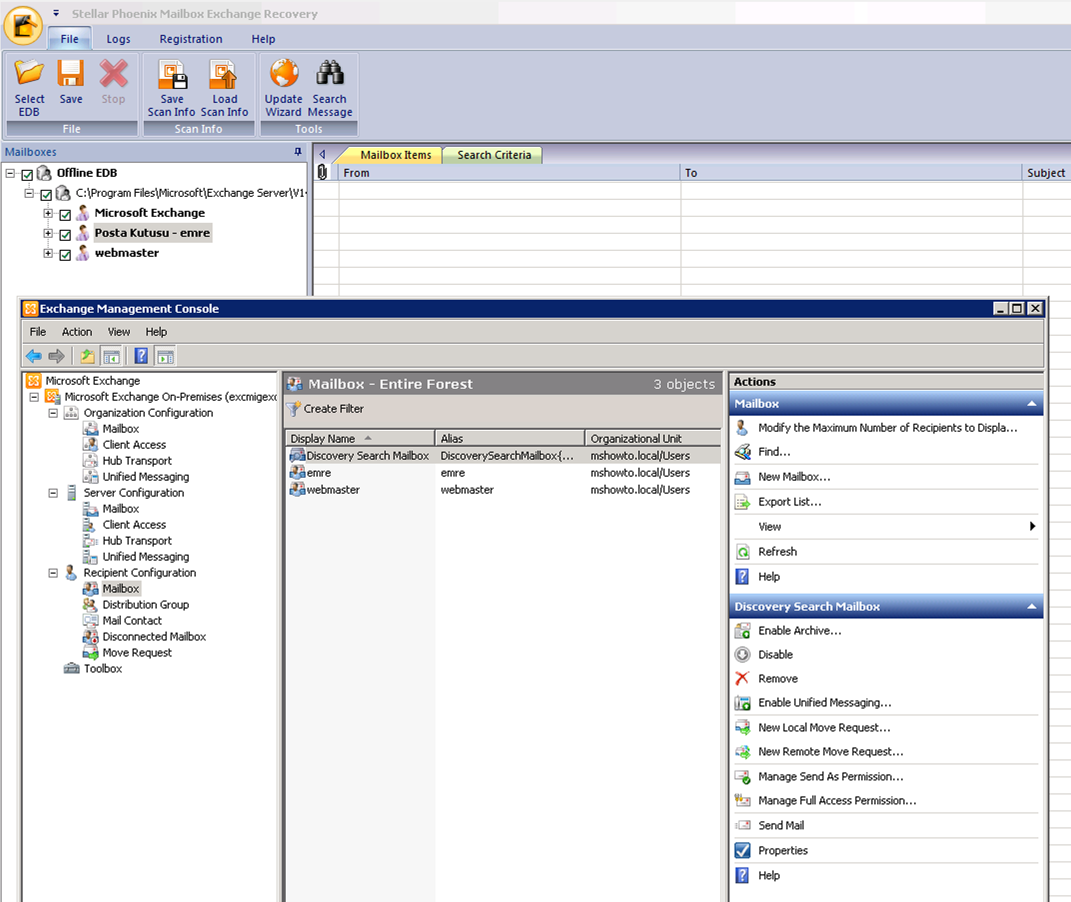
Task: Uncheck the webmaster mailbox checkbox
Action: click(65, 255)
